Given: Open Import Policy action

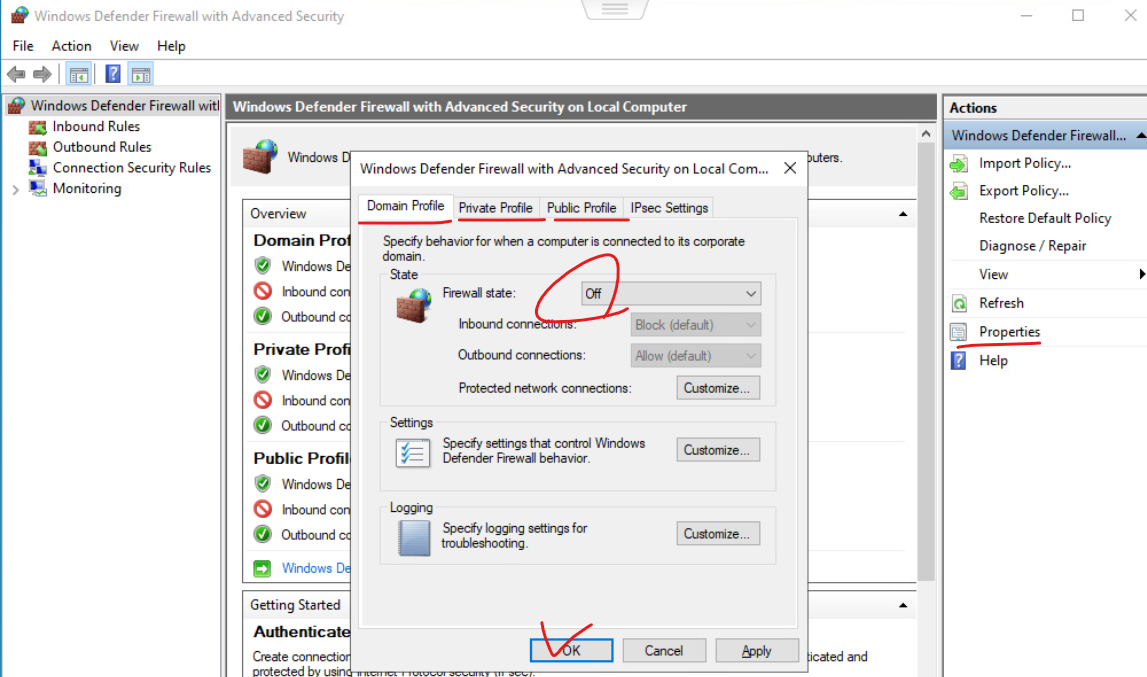Looking at the screenshot, I should [x=1025, y=163].
